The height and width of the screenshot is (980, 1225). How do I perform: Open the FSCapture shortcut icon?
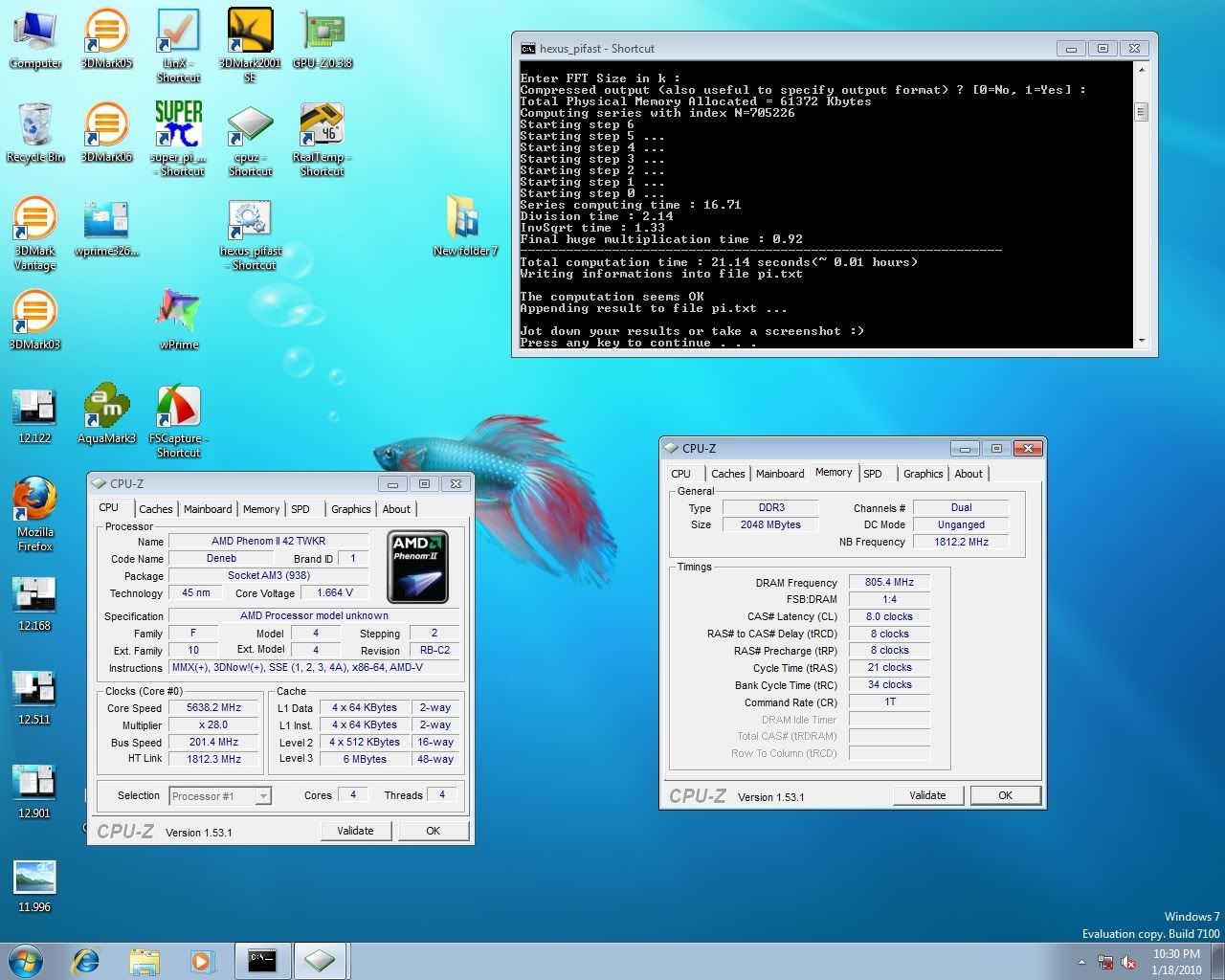coord(178,421)
